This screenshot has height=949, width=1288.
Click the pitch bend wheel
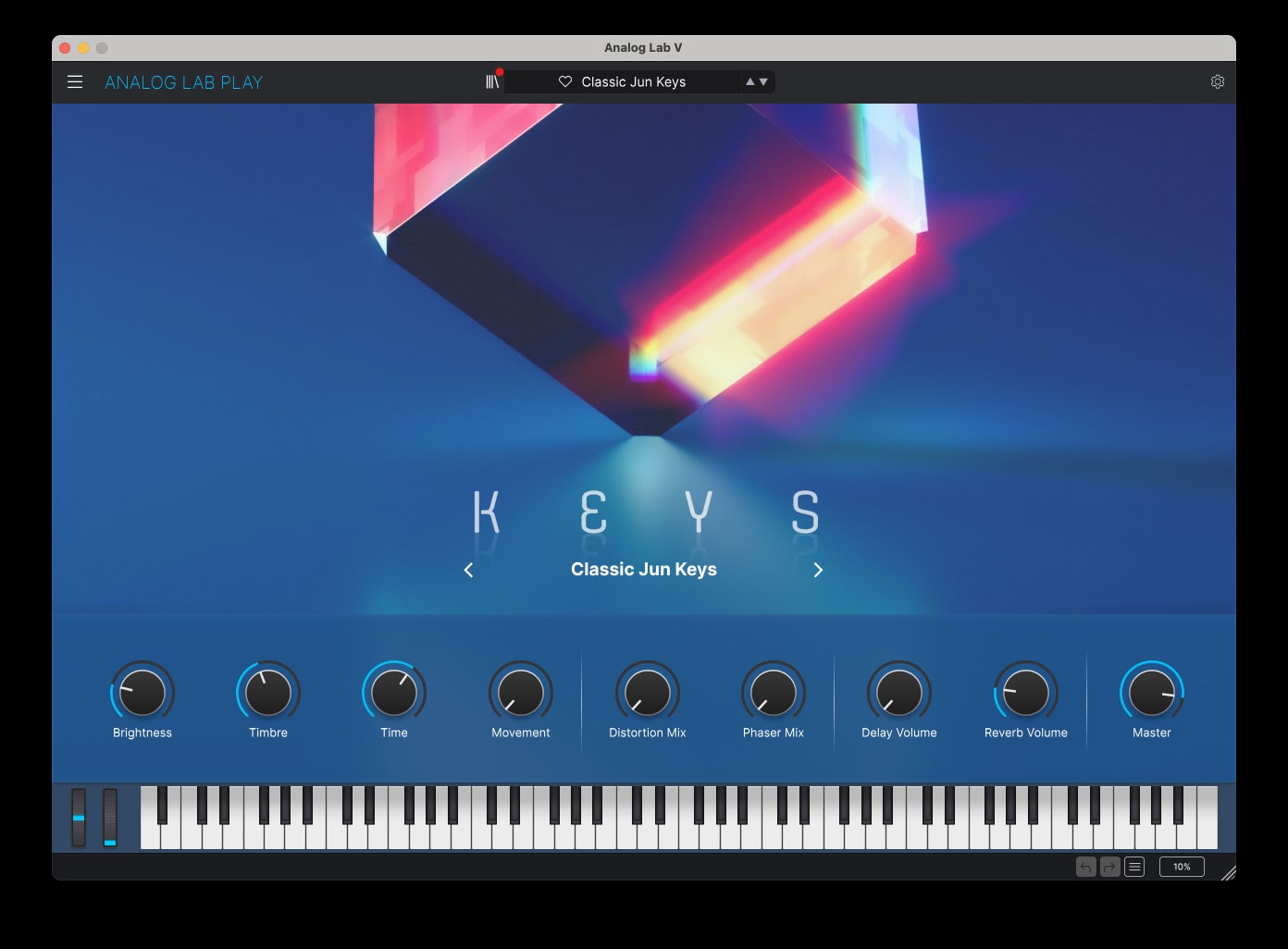pyautogui.click(x=79, y=818)
